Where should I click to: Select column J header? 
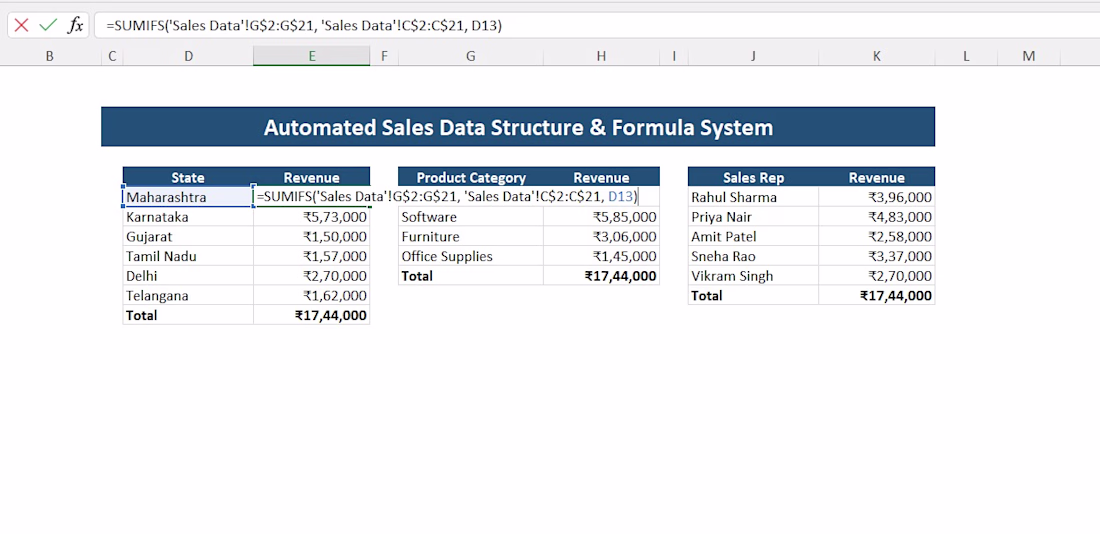[753, 56]
